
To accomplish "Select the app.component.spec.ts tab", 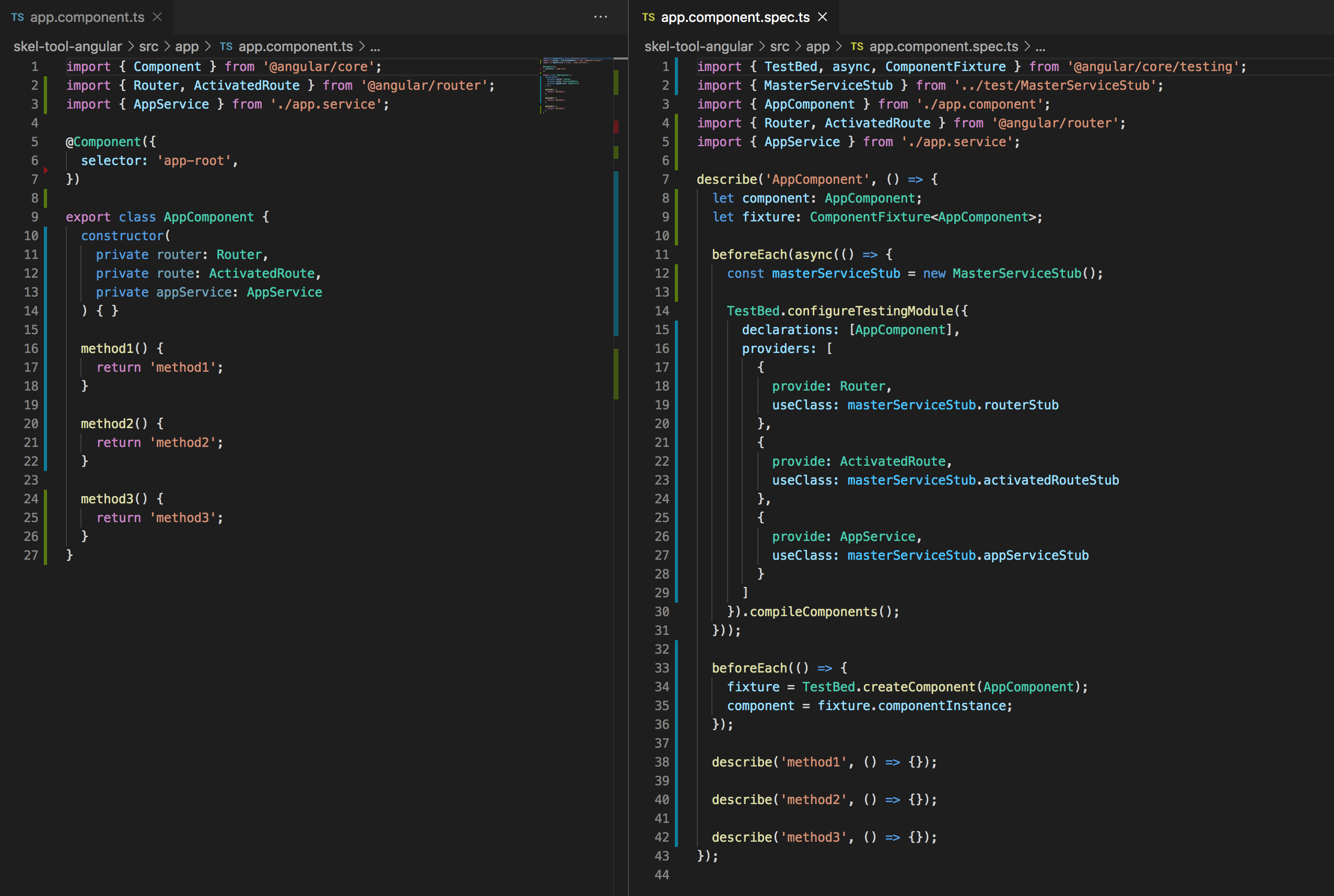I will [735, 17].
